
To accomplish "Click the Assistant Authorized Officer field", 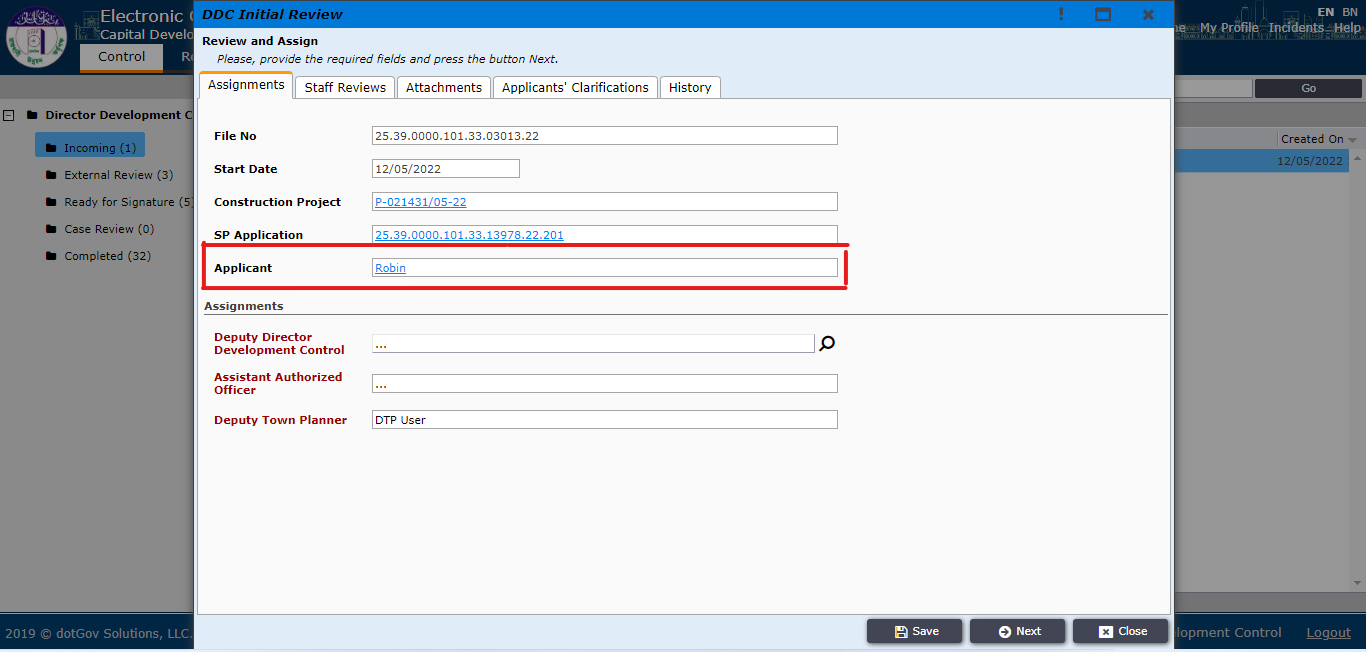I will [604, 384].
